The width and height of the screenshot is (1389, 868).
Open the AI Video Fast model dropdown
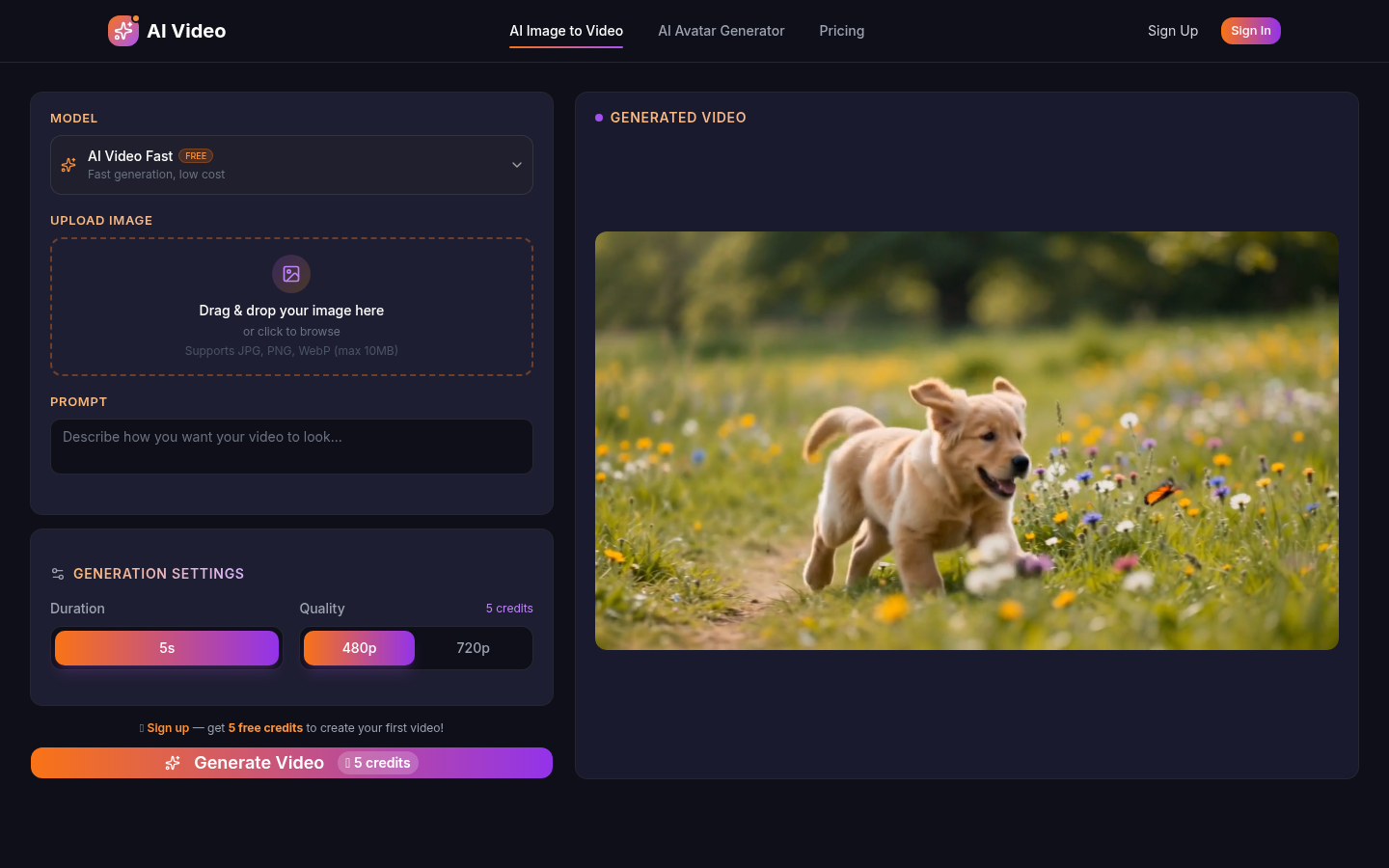click(291, 165)
